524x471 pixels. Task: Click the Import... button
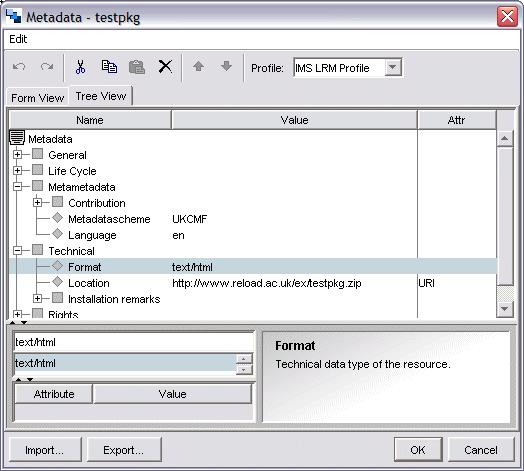pos(45,450)
